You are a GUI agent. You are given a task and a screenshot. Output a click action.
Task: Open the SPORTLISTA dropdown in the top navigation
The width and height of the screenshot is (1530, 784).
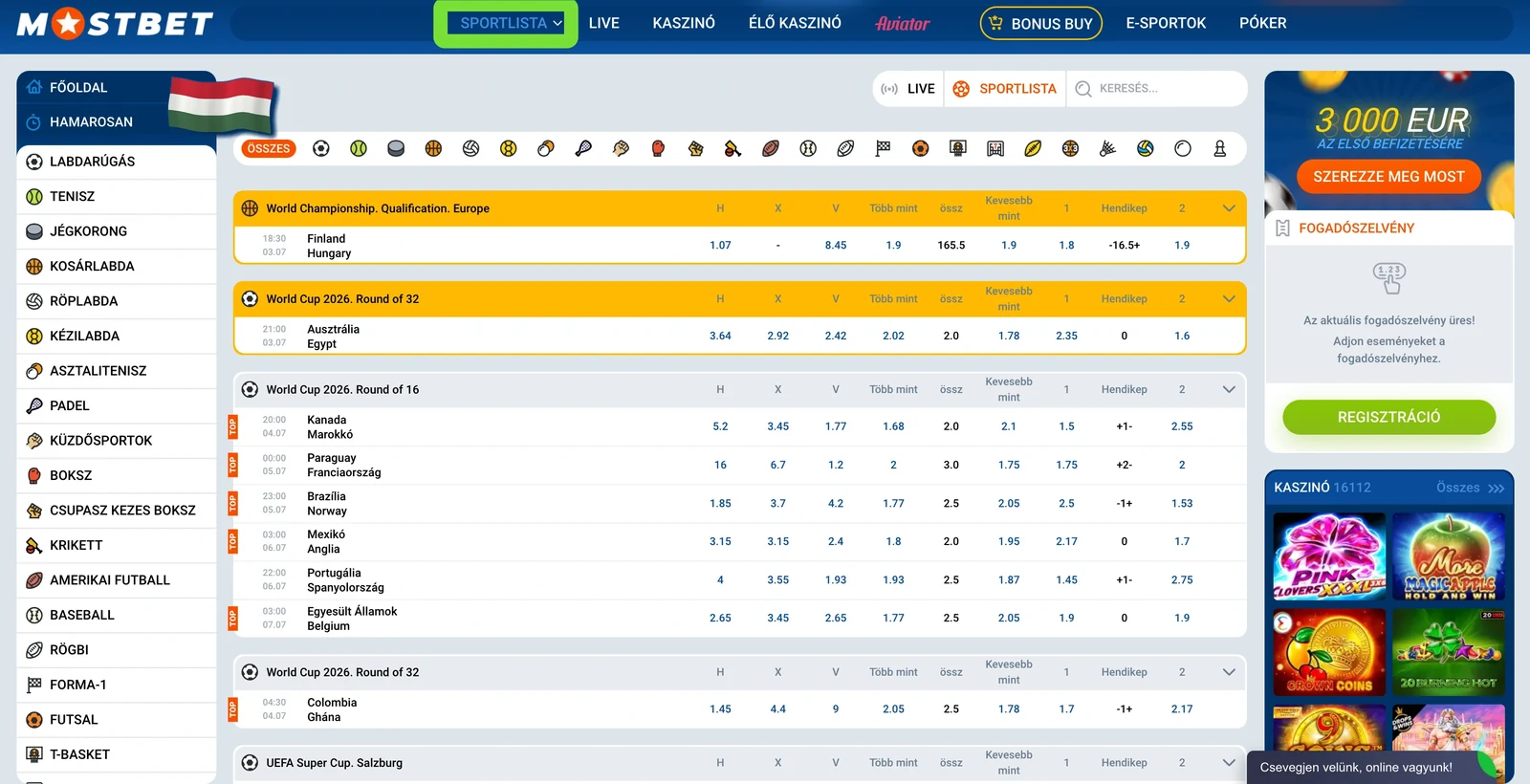(506, 23)
